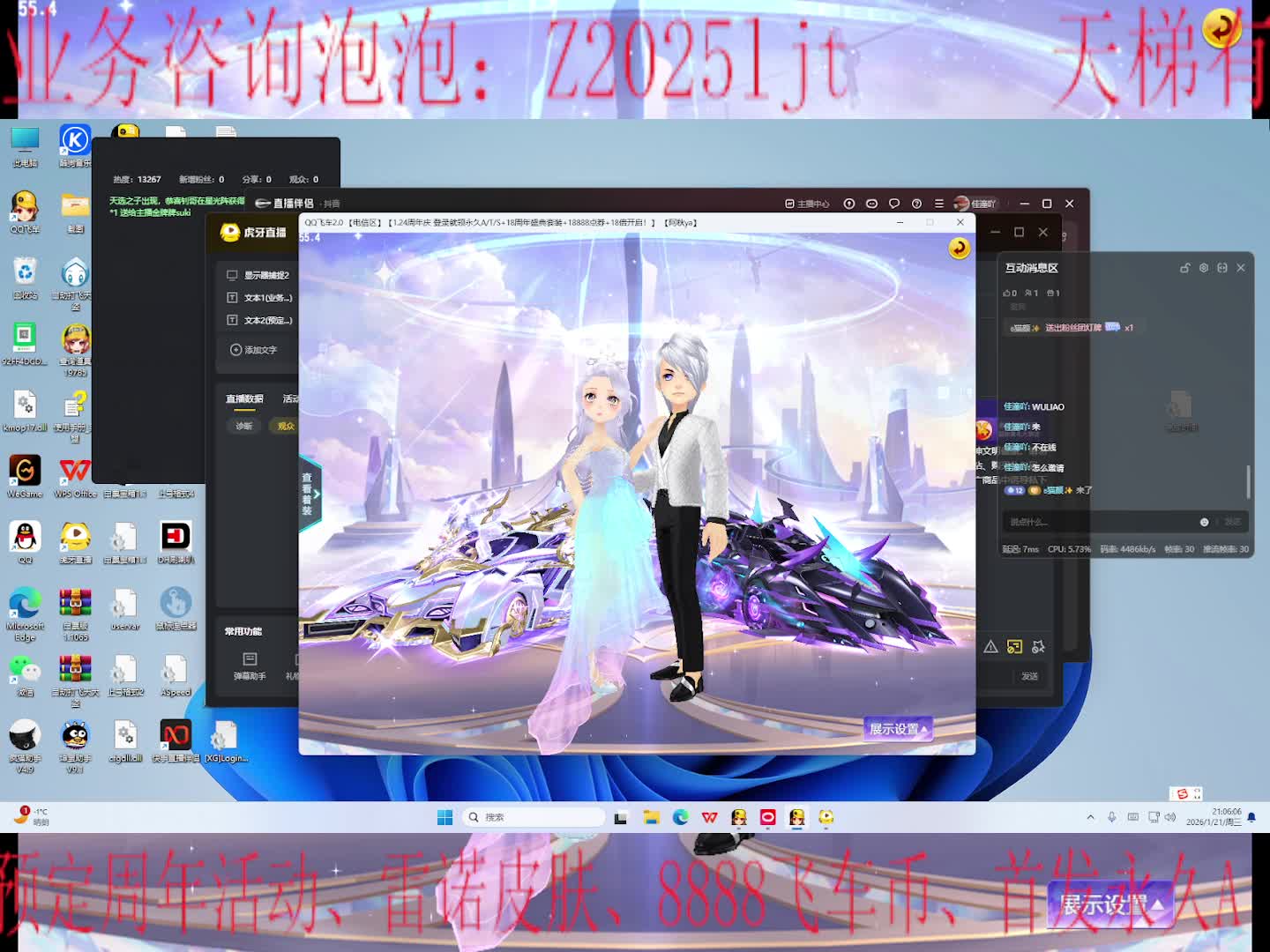Click the upload arrow icon in 直播伴侣
The image size is (1270, 952).
point(849,204)
